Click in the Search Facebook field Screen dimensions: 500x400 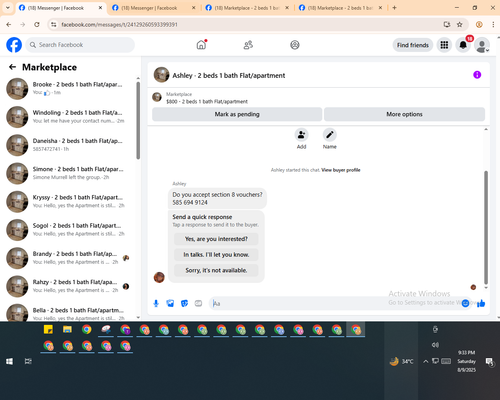(x=80, y=45)
